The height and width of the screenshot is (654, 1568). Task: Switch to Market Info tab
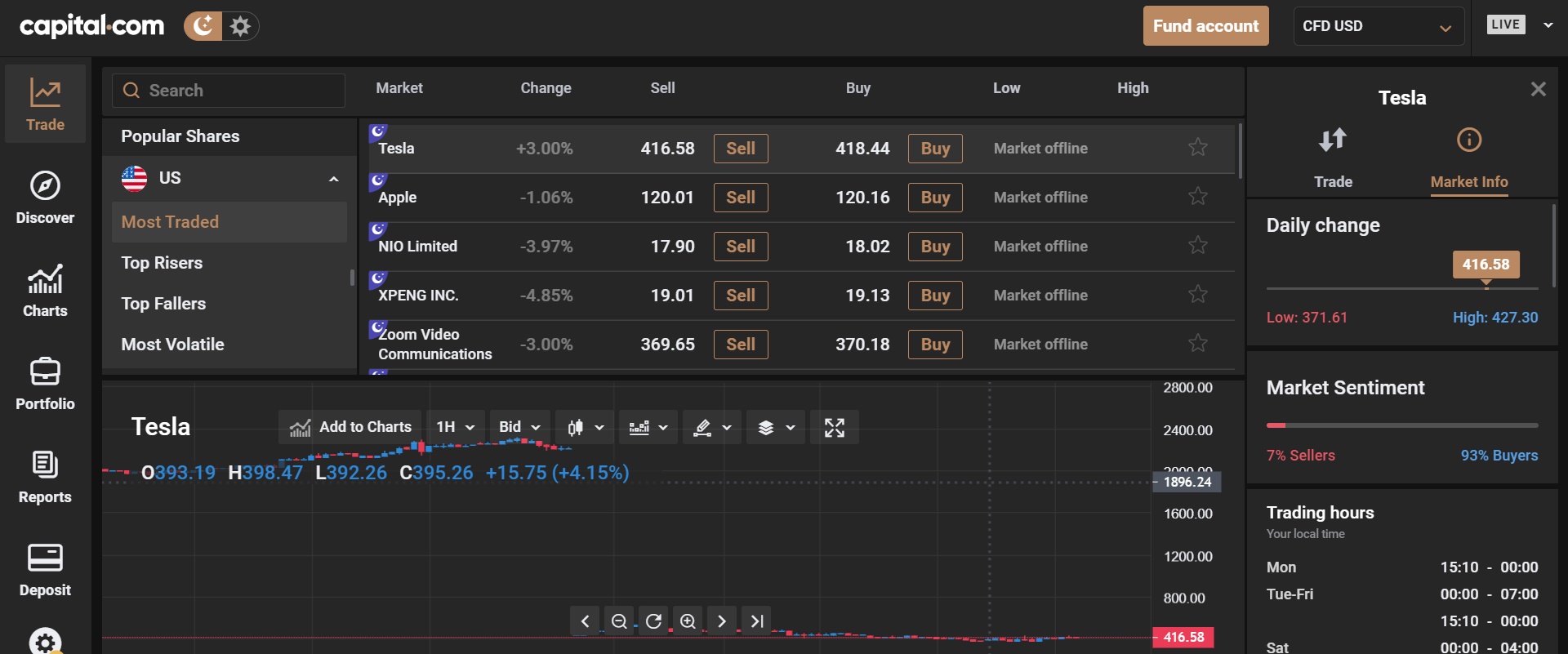click(x=1469, y=159)
